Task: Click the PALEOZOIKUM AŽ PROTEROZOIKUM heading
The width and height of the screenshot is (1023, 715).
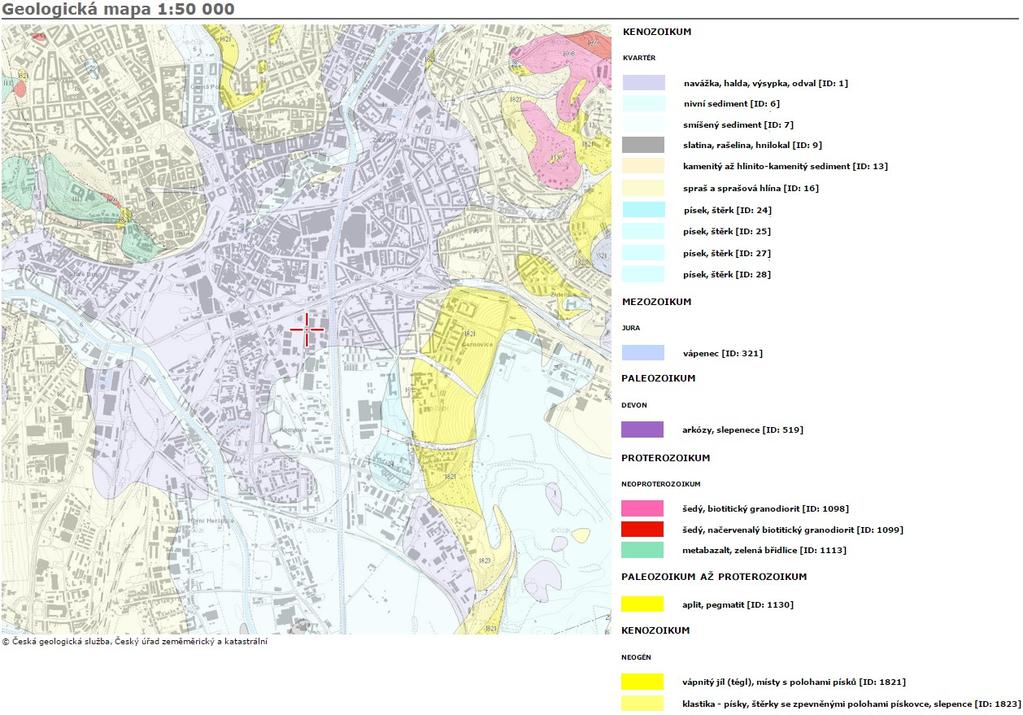Action: 714,577
